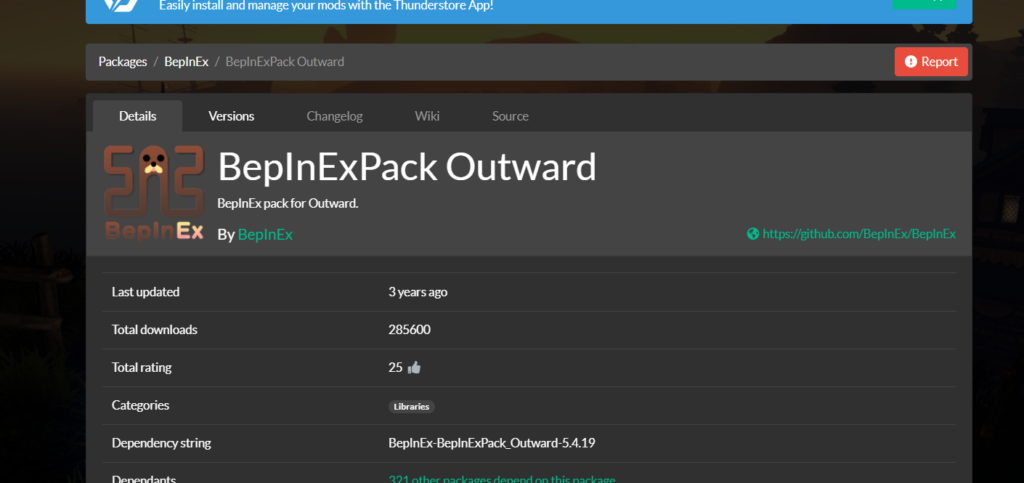Click the Report button
The width and height of the screenshot is (1024, 483).
[931, 62]
